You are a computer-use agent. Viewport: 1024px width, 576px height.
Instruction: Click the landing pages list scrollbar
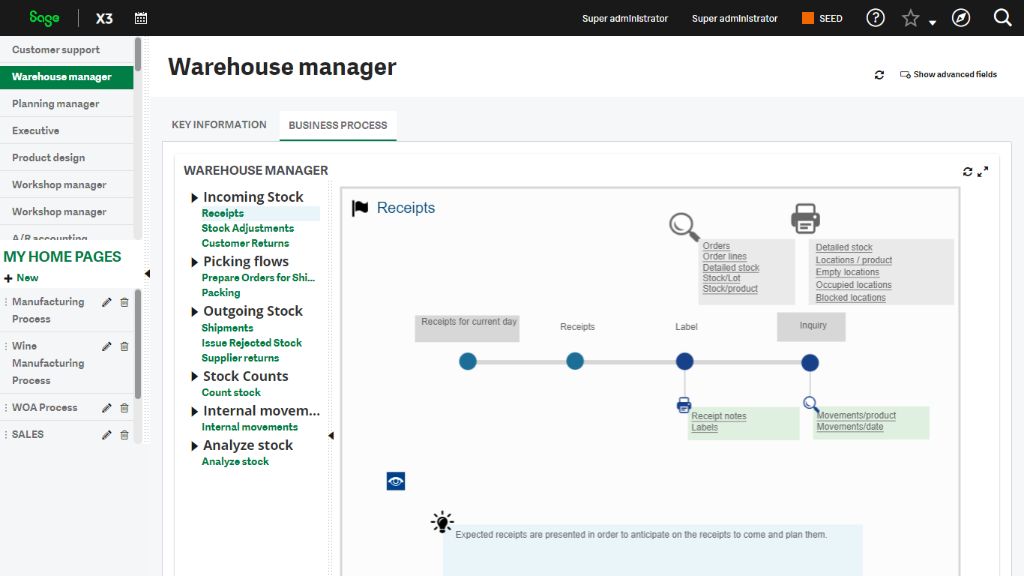(x=138, y=54)
